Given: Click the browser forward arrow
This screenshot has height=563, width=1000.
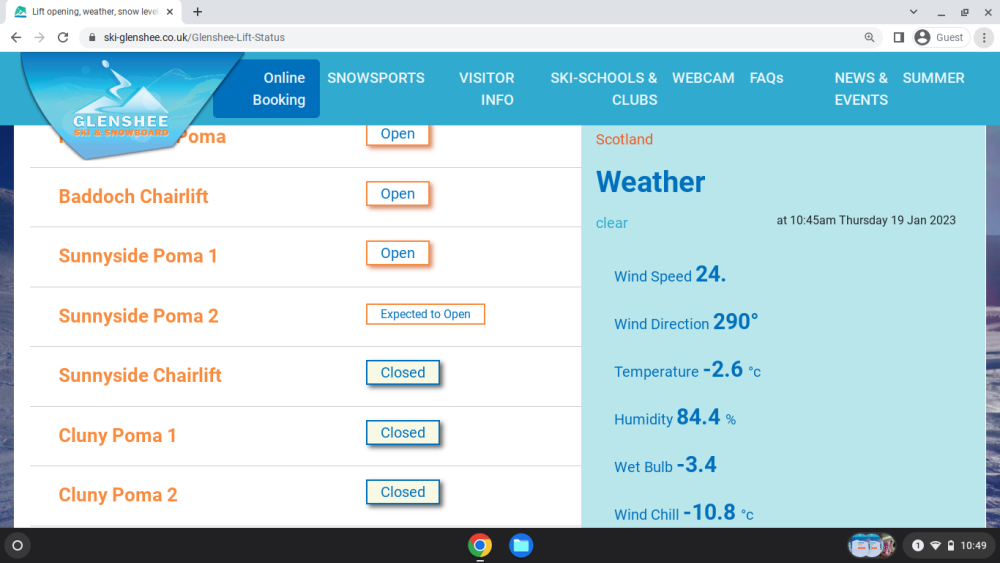Looking at the screenshot, I should (x=40, y=38).
